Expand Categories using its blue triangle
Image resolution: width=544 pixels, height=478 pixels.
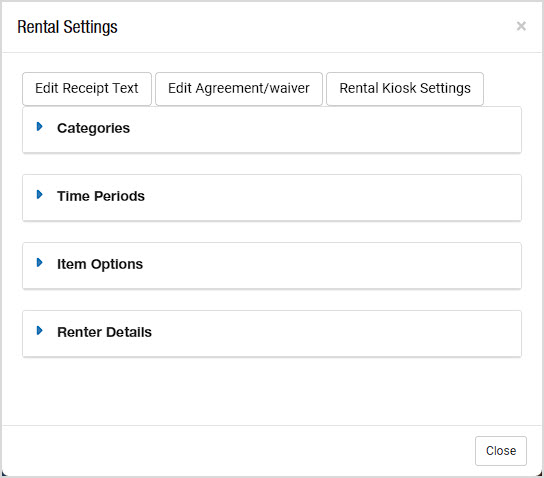tap(40, 127)
